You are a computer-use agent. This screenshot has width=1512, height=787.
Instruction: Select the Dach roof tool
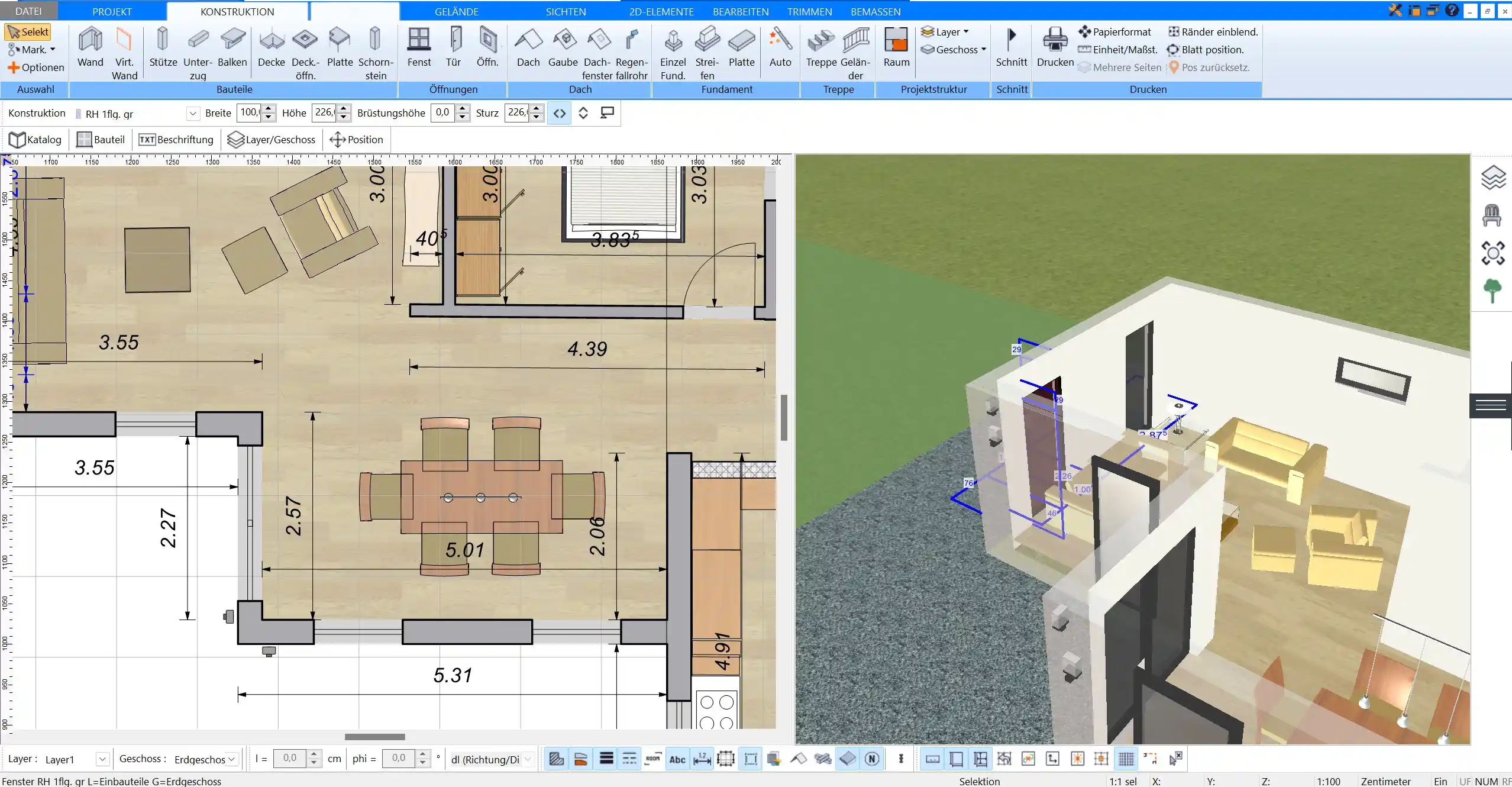528,47
